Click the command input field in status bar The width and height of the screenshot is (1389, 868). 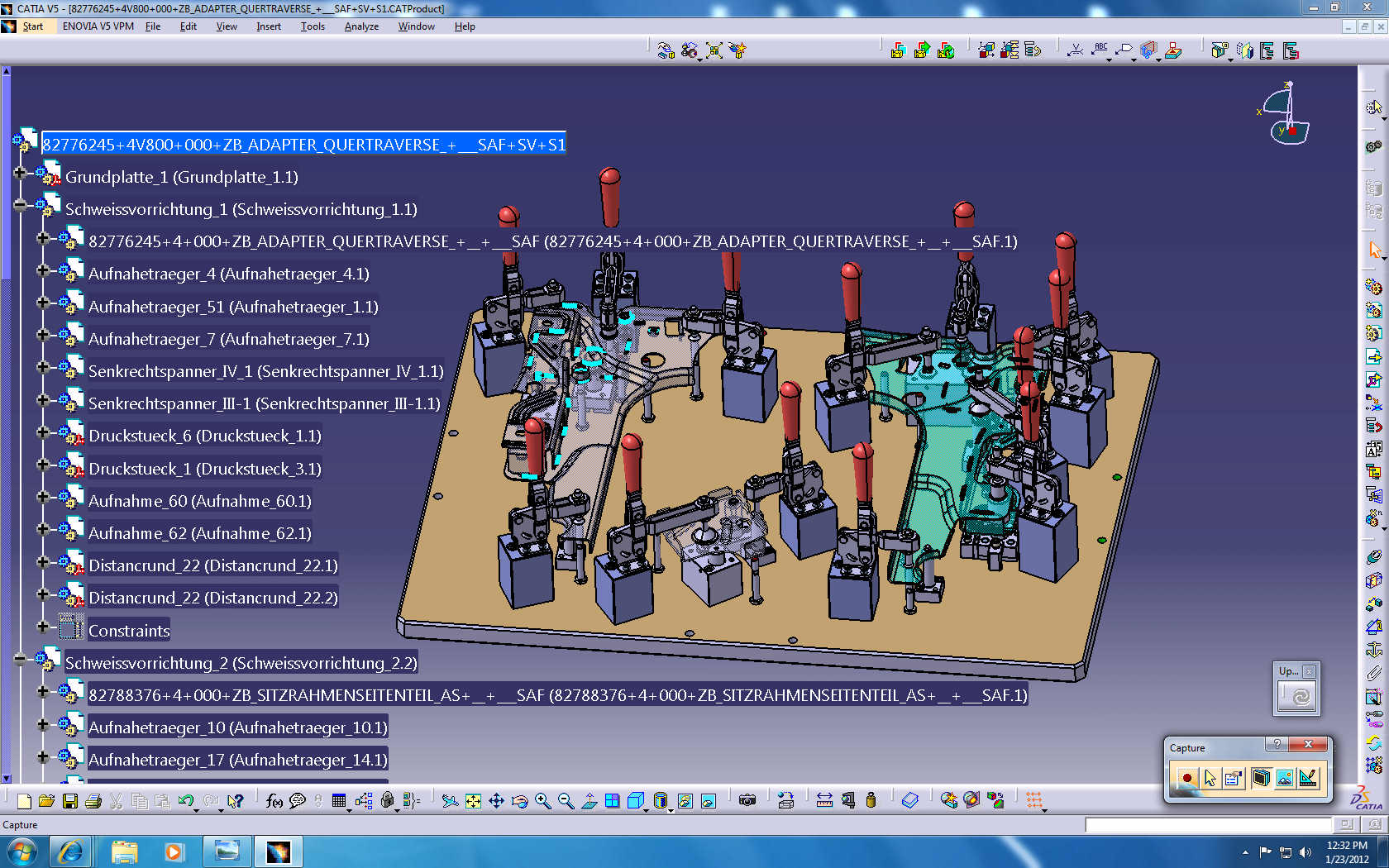click(1208, 825)
